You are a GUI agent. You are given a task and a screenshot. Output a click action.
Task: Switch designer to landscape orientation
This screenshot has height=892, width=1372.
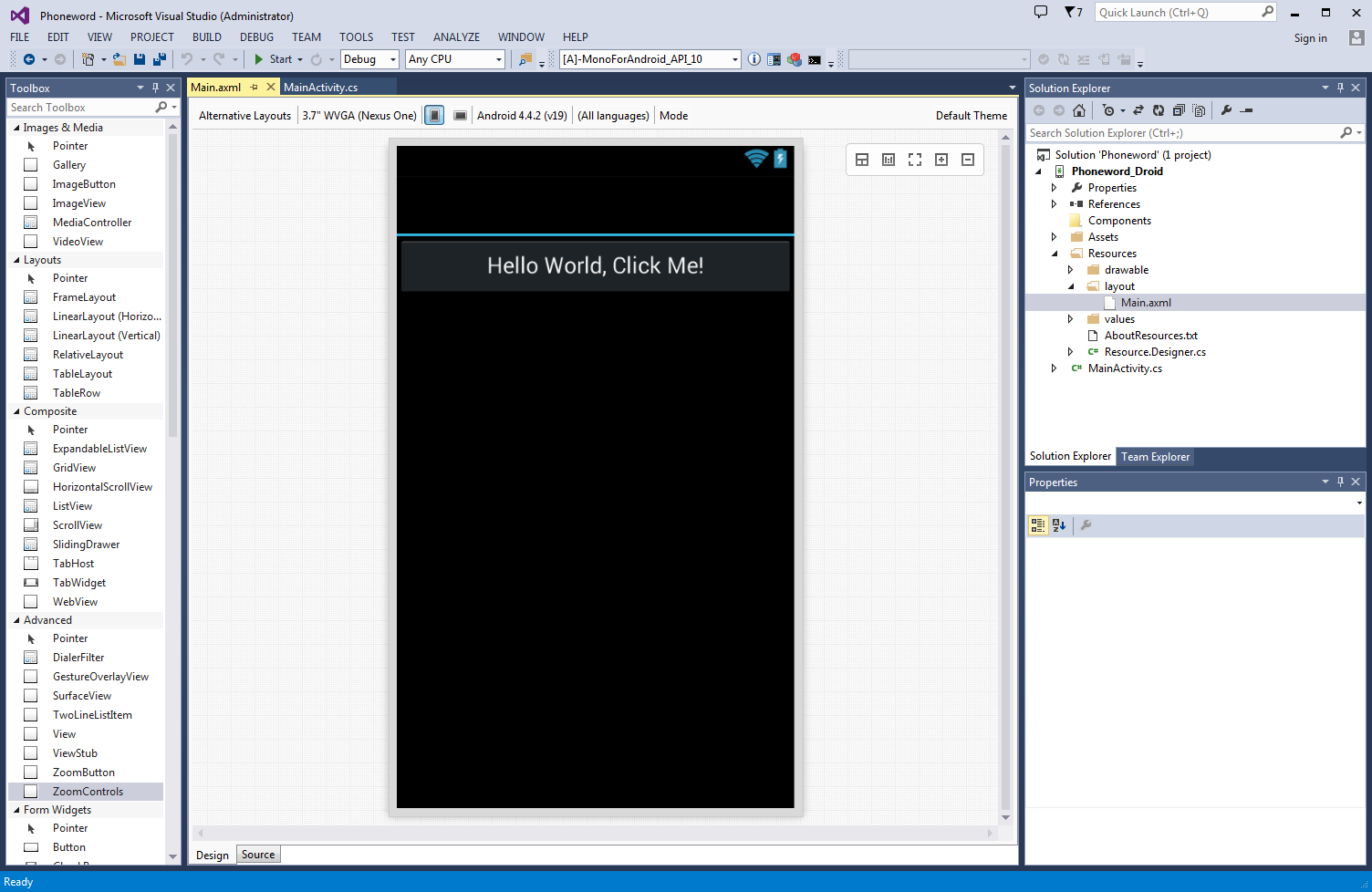[461, 116]
